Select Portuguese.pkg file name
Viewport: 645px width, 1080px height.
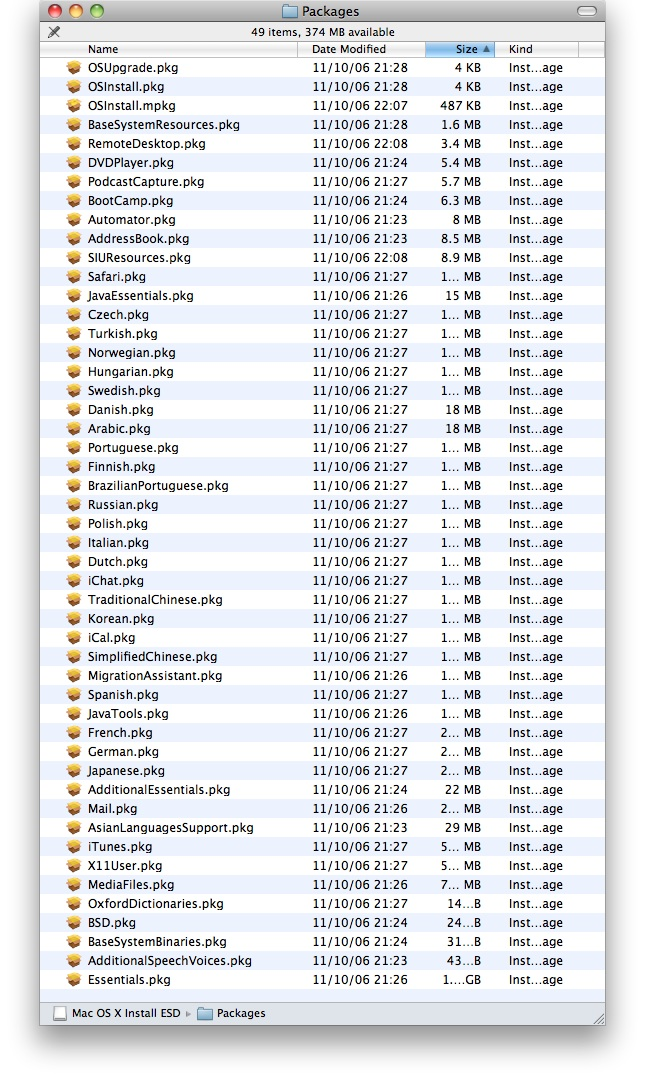pos(133,448)
